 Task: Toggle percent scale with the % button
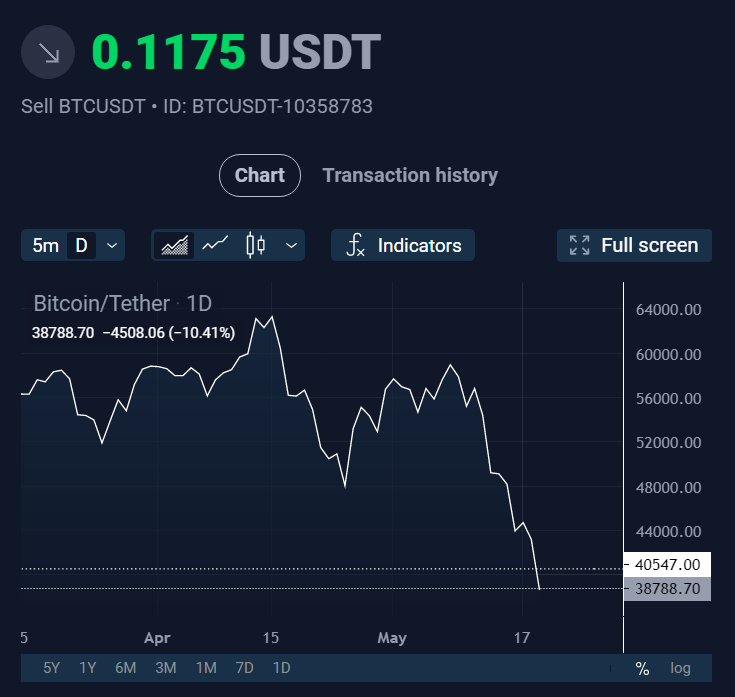click(x=642, y=668)
